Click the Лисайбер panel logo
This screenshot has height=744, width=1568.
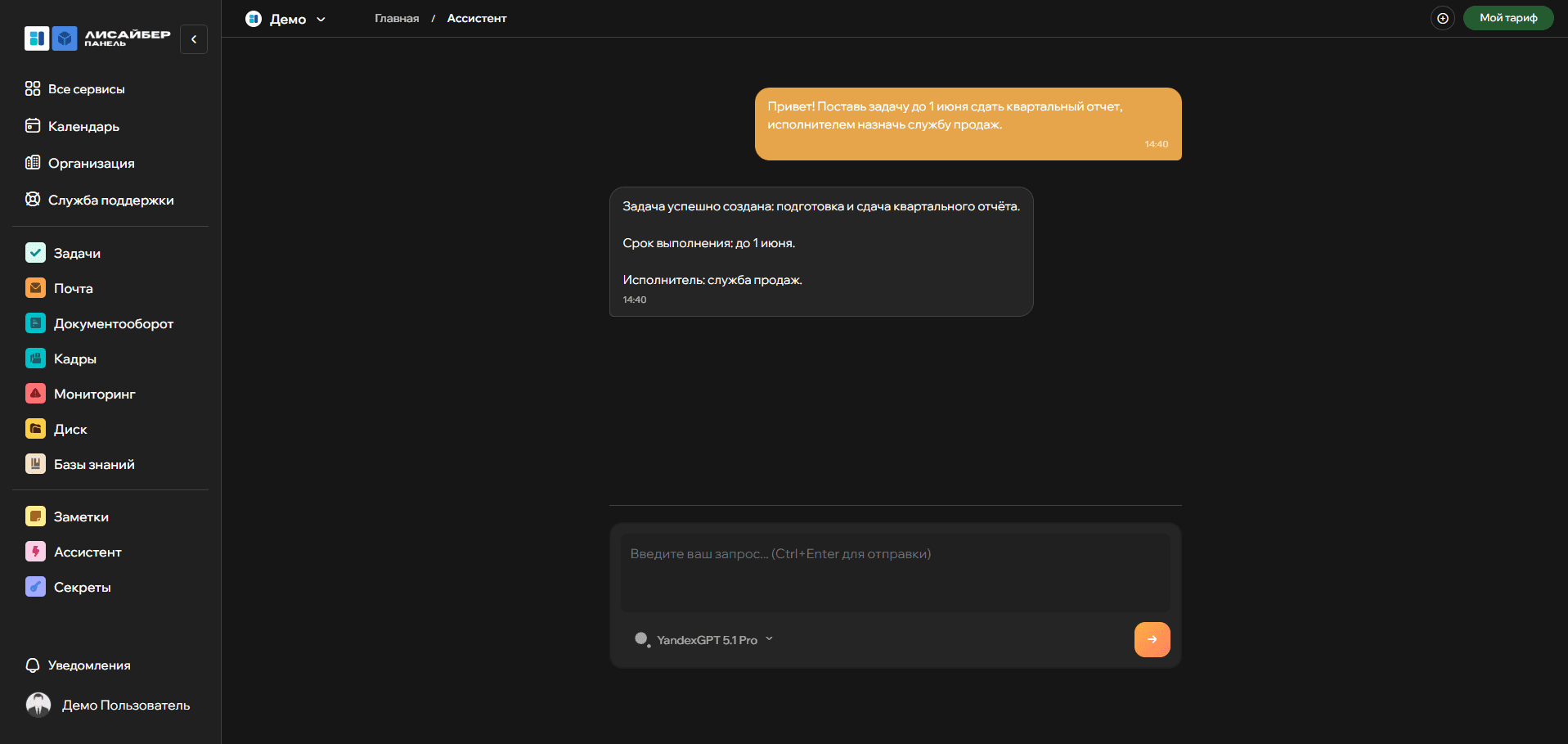[97, 38]
